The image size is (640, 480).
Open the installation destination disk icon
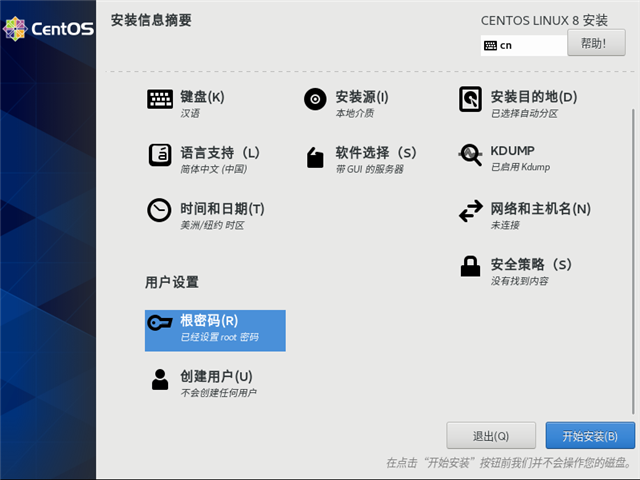[x=470, y=99]
